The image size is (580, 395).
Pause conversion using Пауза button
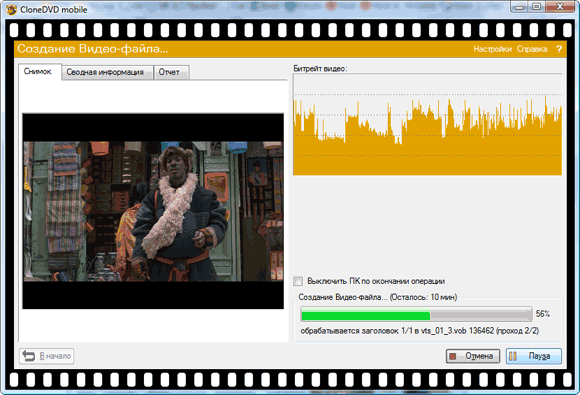(x=534, y=356)
